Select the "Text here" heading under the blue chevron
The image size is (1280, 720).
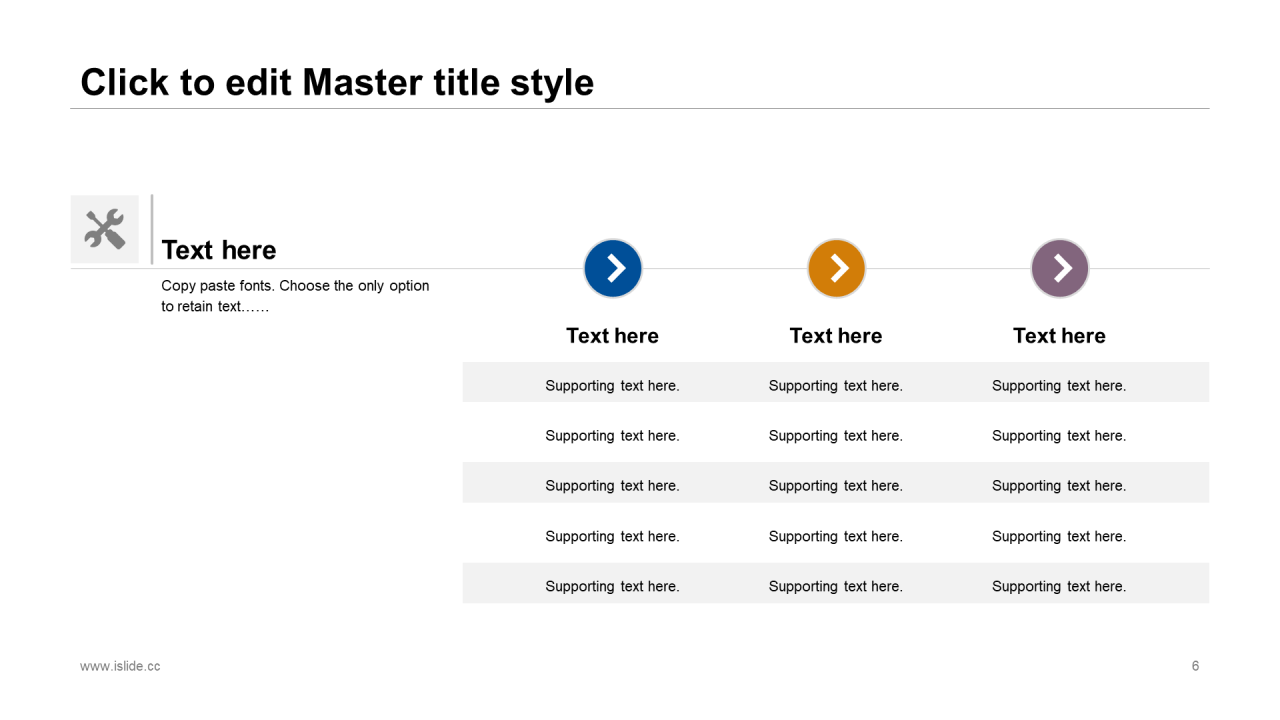tap(612, 336)
